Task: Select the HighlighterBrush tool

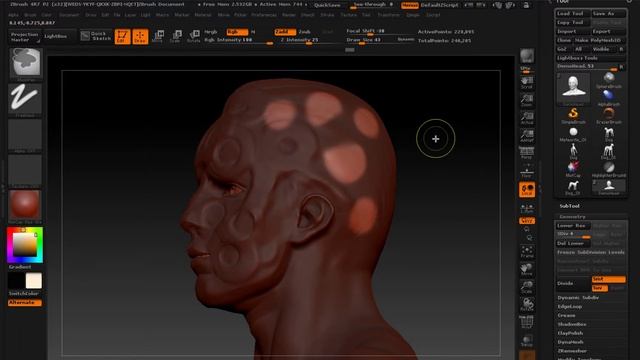Action: pos(609,169)
